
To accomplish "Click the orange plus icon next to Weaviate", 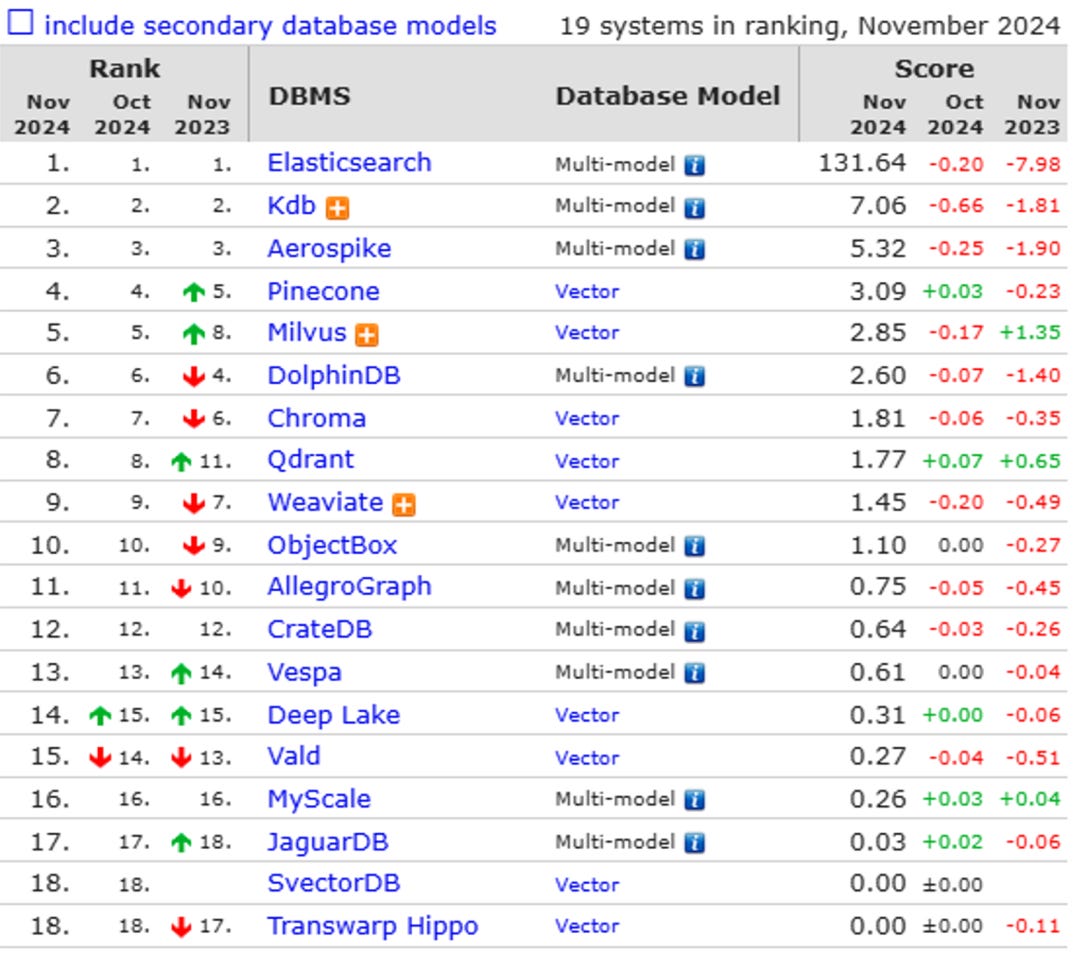I will point(404,505).
